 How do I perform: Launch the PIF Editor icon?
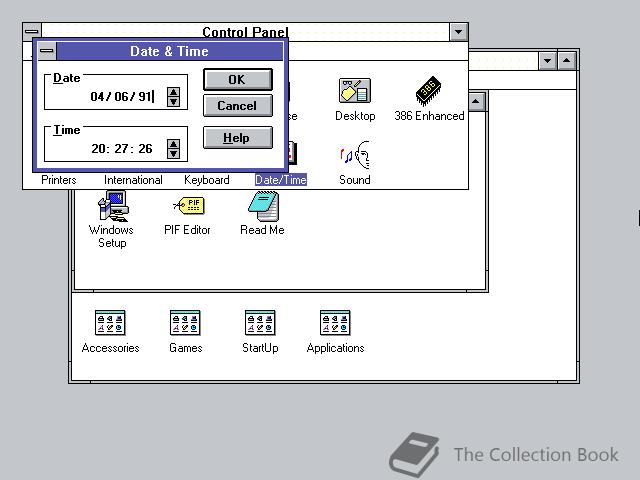click(189, 205)
